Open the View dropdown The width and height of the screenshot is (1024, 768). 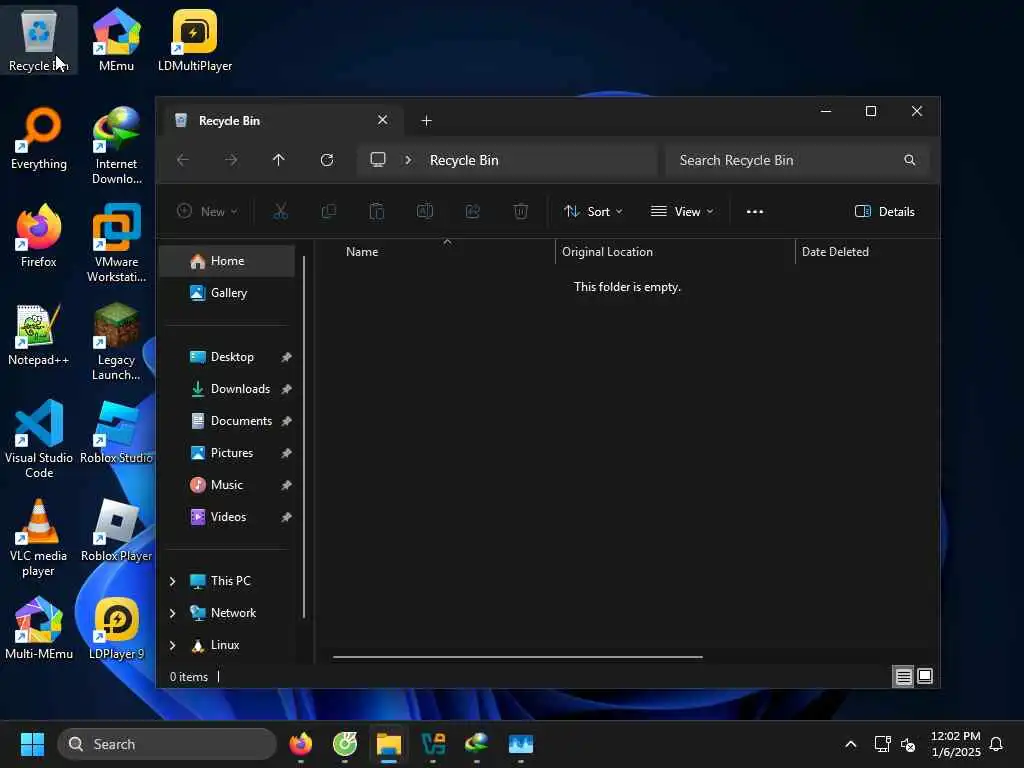click(x=682, y=212)
